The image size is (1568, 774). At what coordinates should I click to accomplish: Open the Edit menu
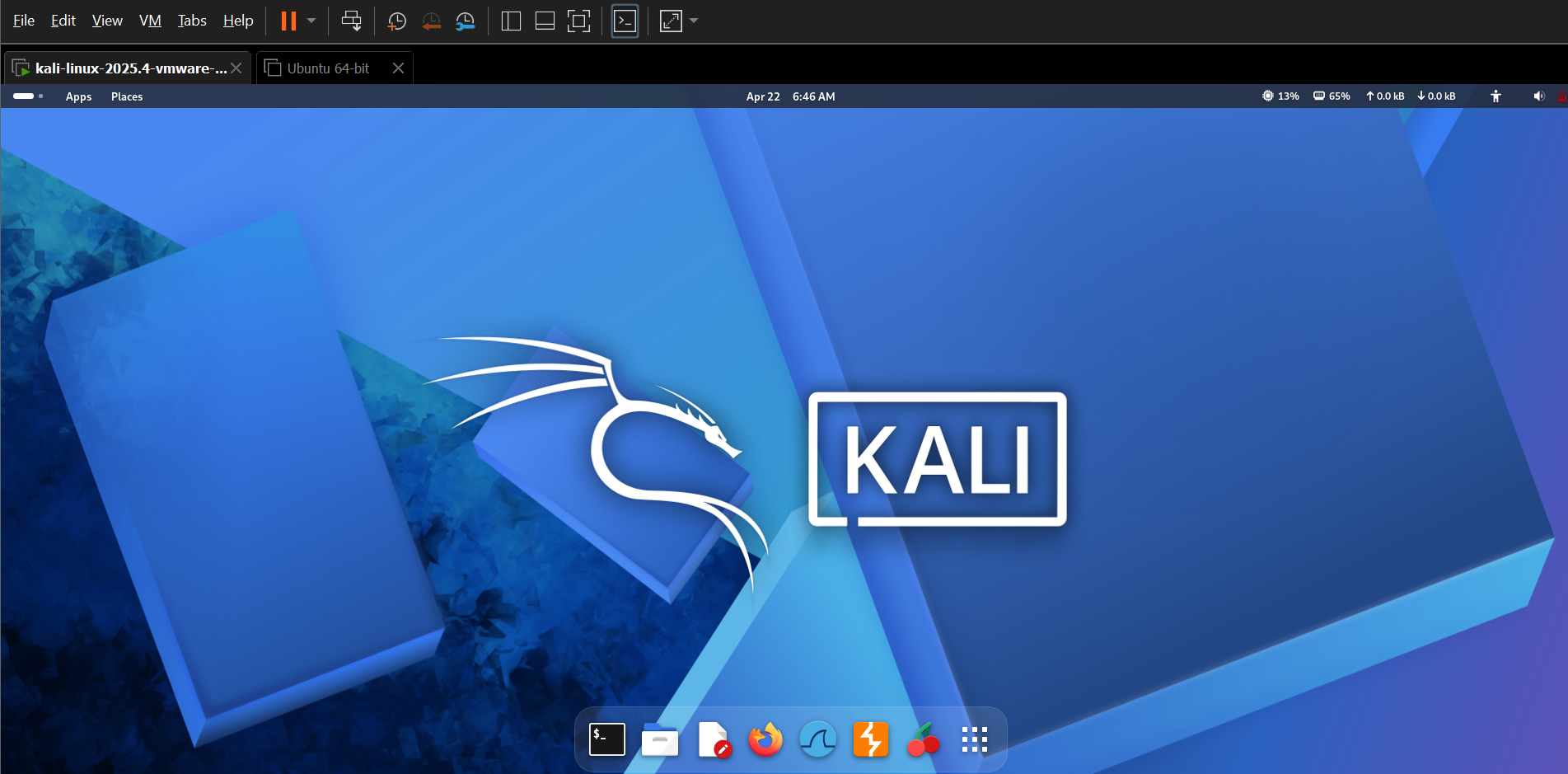pos(63,21)
